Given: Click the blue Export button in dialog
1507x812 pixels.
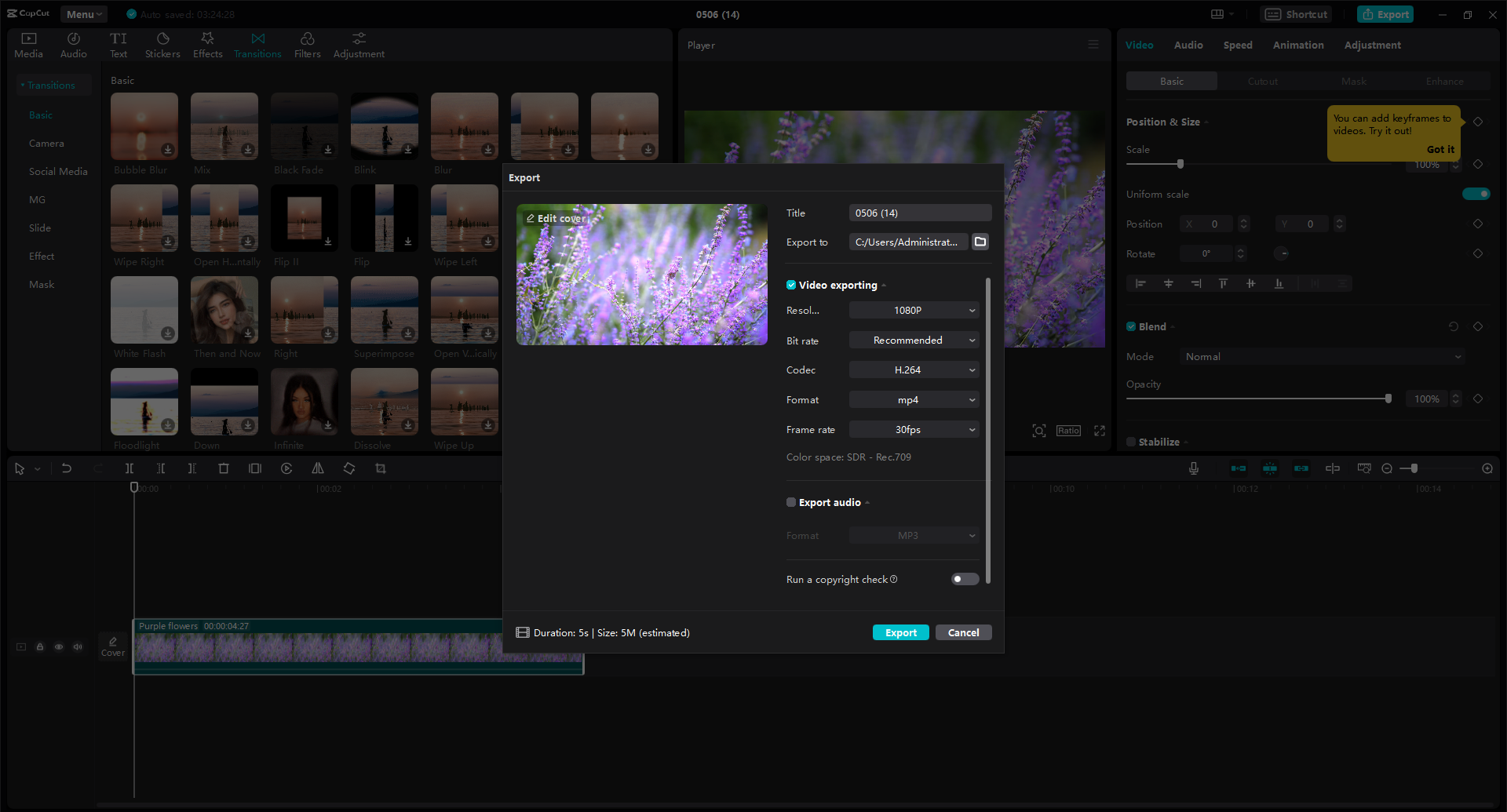Looking at the screenshot, I should [900, 632].
